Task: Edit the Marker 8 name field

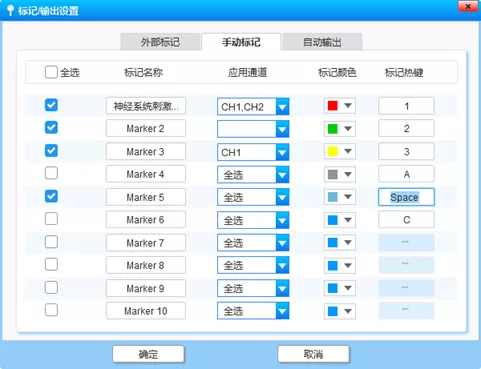Action: pos(146,266)
